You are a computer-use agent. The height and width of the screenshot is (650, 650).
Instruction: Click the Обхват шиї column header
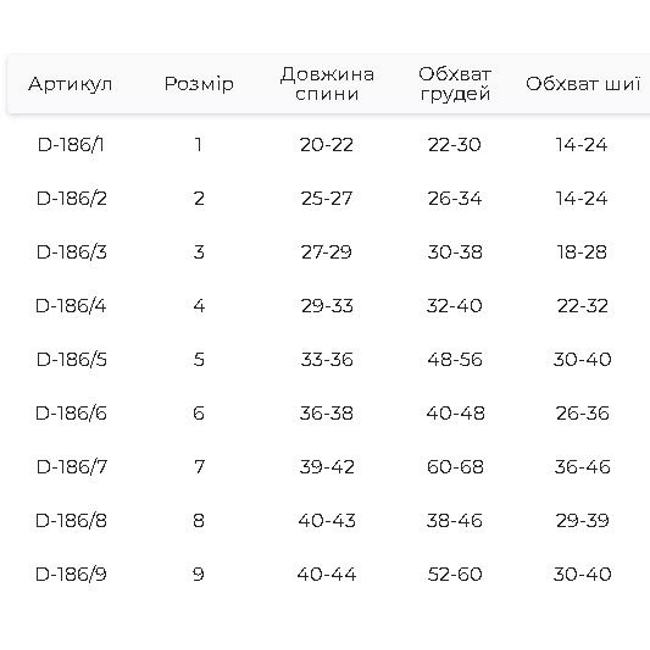[582, 84]
